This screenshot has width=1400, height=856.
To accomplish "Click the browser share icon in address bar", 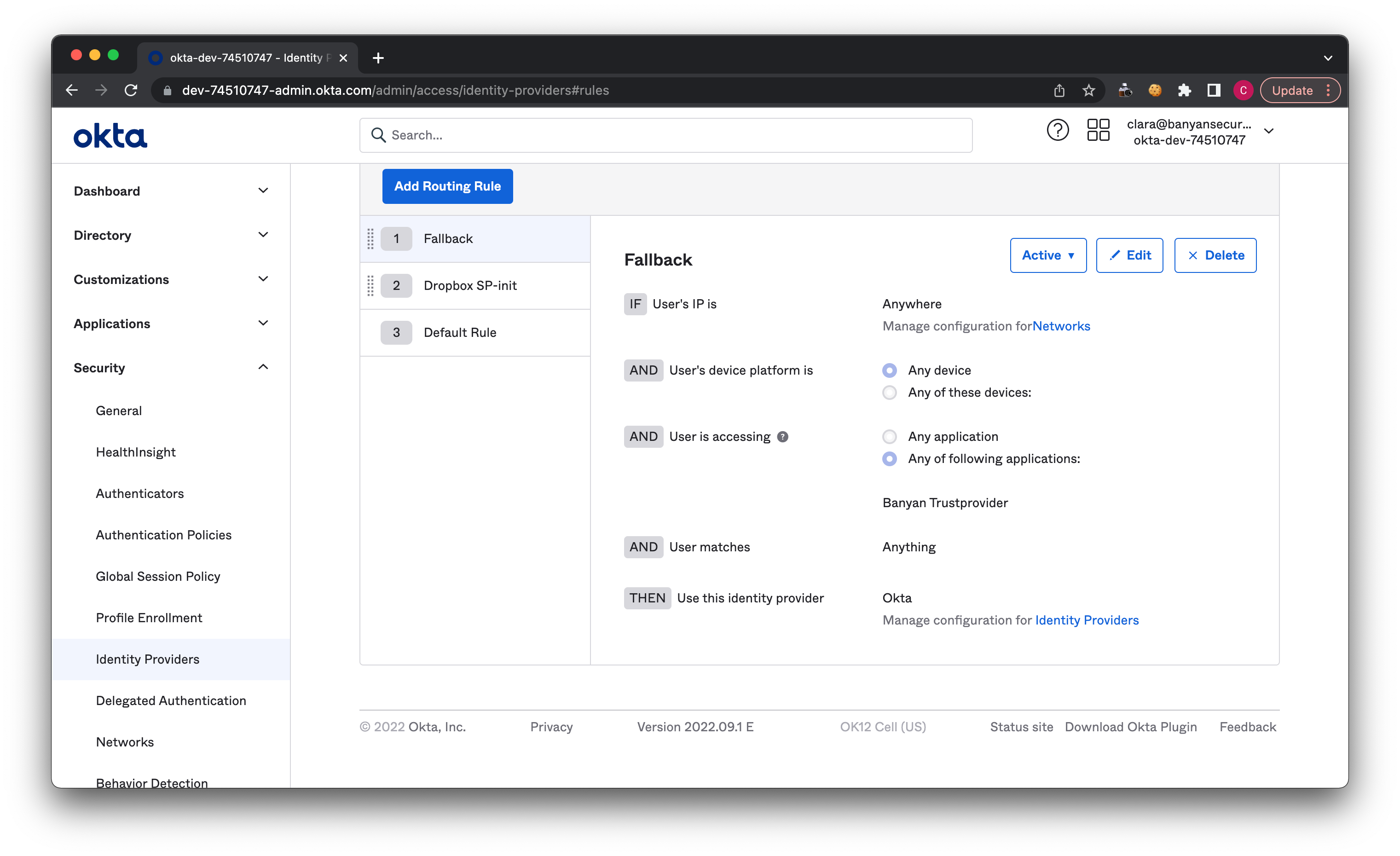I will point(1059,90).
